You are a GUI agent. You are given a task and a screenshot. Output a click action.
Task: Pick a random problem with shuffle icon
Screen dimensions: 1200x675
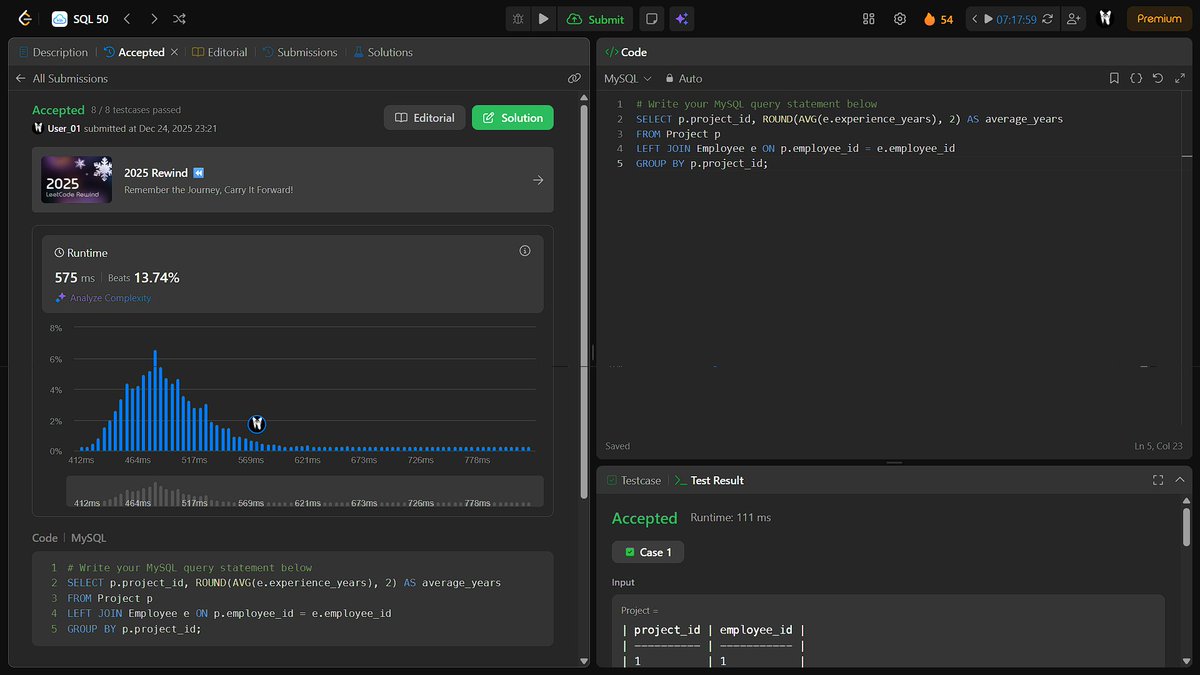click(179, 19)
